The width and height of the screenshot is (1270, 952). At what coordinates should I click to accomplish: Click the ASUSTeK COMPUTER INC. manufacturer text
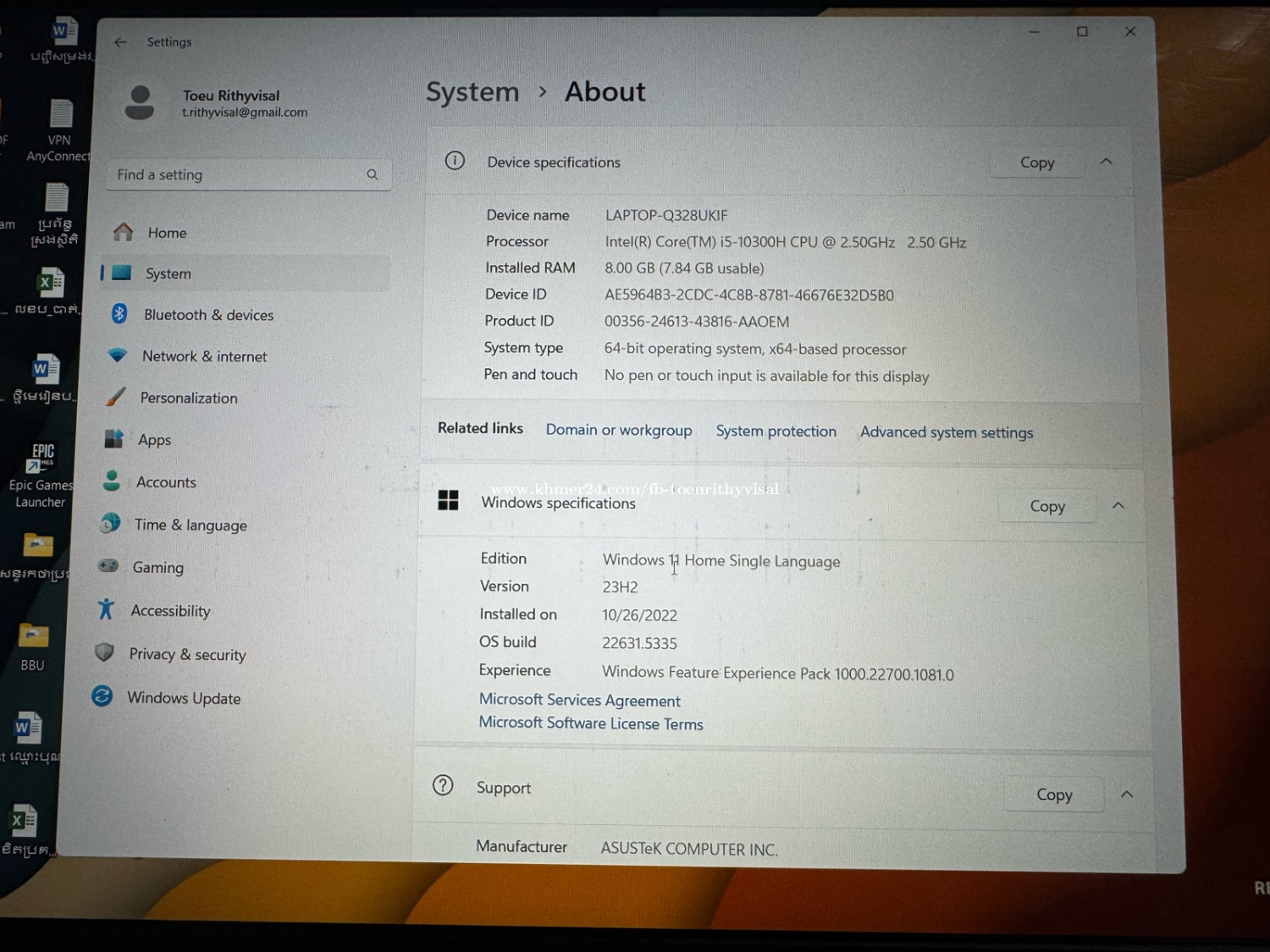pyautogui.click(x=689, y=849)
